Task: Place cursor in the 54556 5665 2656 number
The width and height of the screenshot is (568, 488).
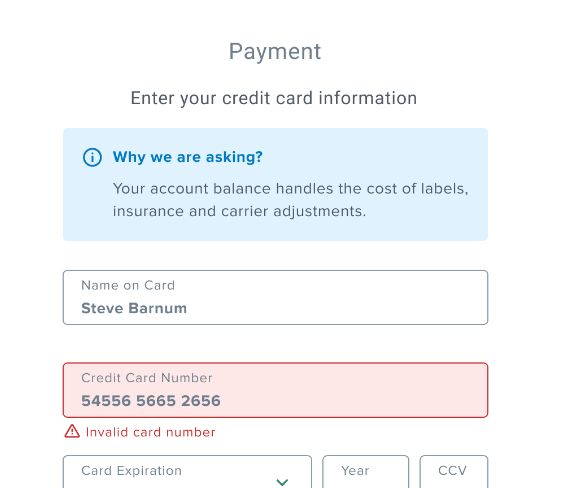Action: (x=151, y=401)
